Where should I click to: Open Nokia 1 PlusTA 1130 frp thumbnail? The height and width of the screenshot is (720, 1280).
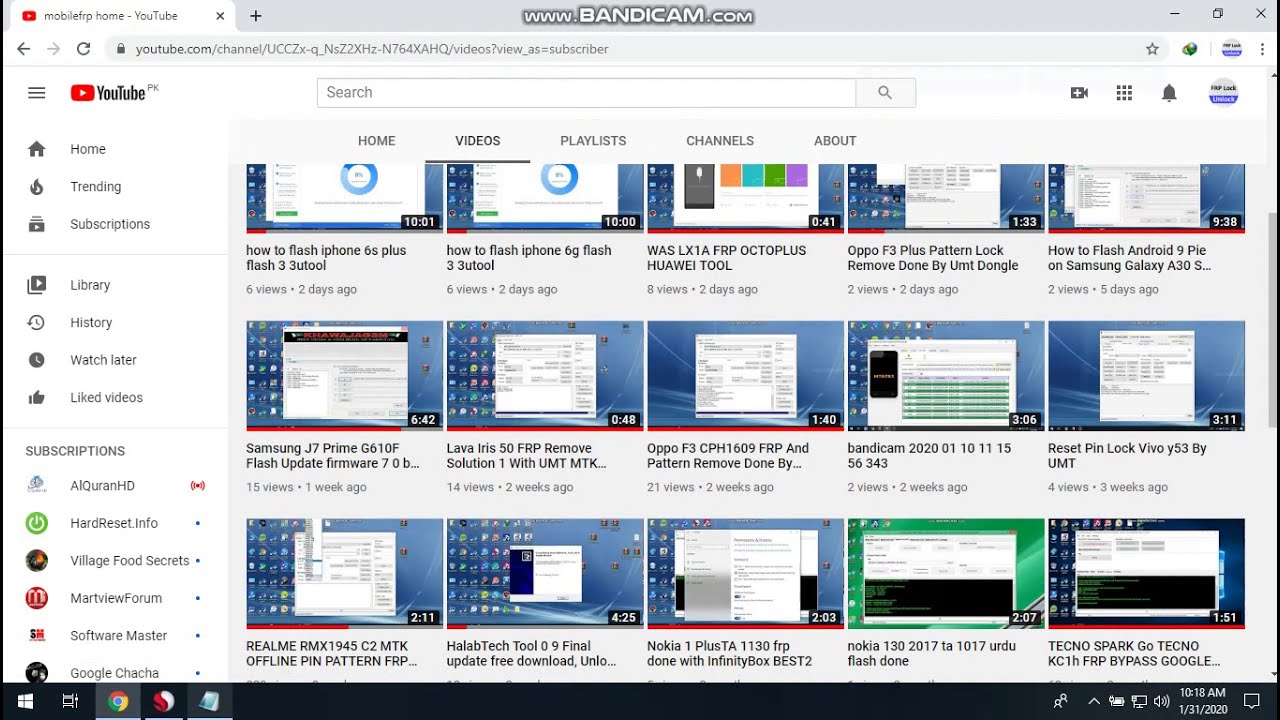tap(745, 574)
